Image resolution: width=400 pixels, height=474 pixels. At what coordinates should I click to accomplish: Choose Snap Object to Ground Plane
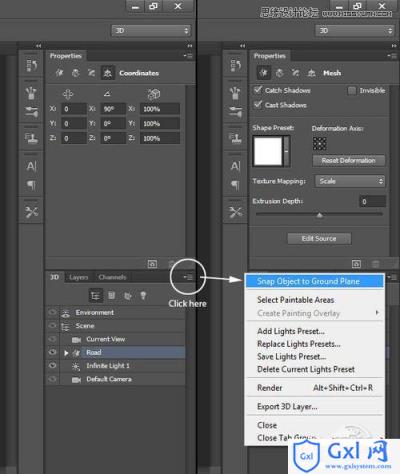(315, 281)
